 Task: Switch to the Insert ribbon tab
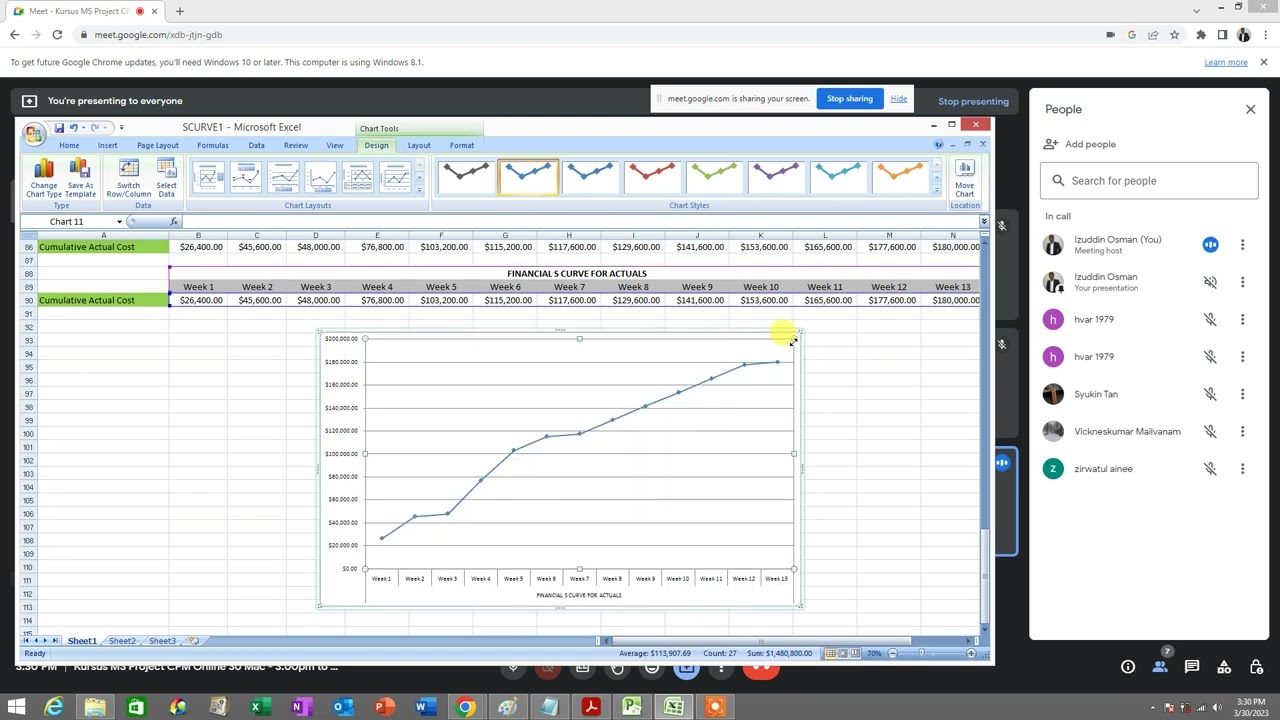pyautogui.click(x=107, y=145)
